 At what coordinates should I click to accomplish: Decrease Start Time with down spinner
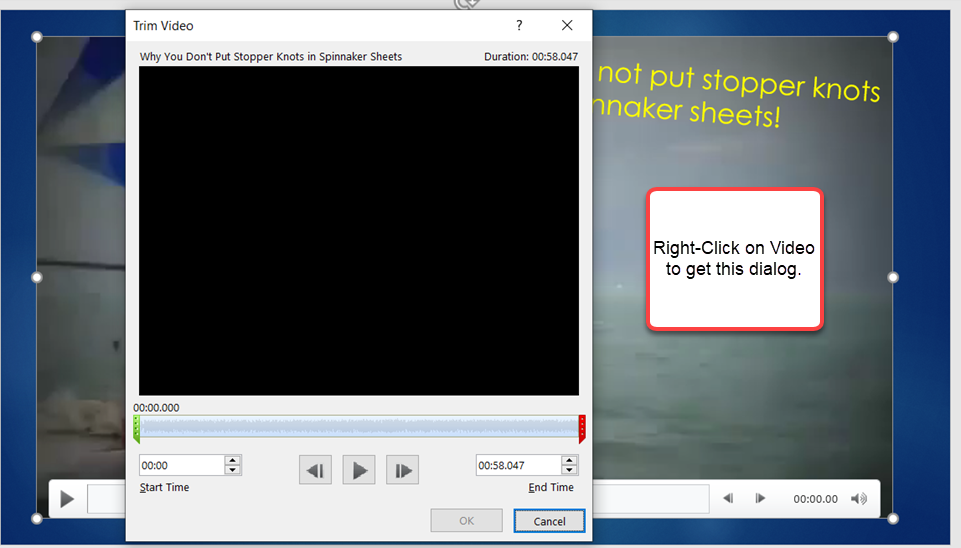coord(232,470)
